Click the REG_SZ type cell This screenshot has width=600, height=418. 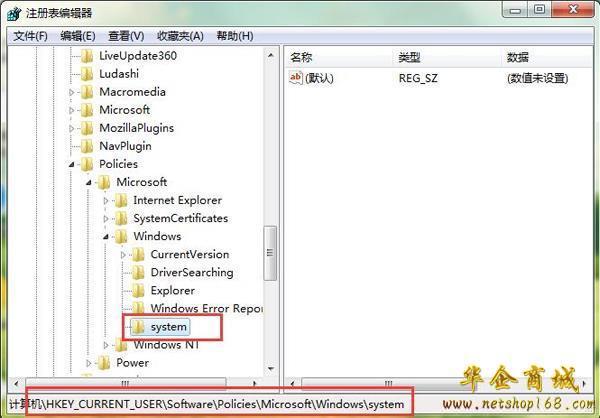click(x=418, y=78)
